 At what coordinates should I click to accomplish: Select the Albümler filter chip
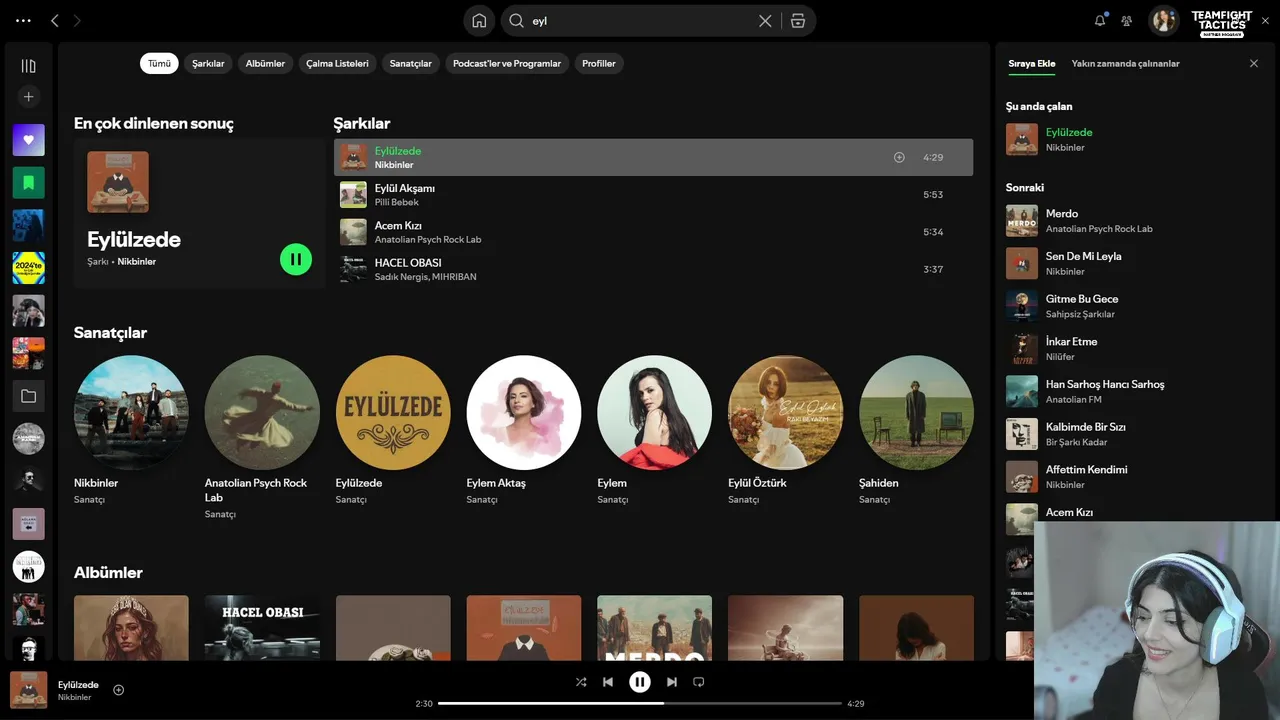[x=265, y=63]
